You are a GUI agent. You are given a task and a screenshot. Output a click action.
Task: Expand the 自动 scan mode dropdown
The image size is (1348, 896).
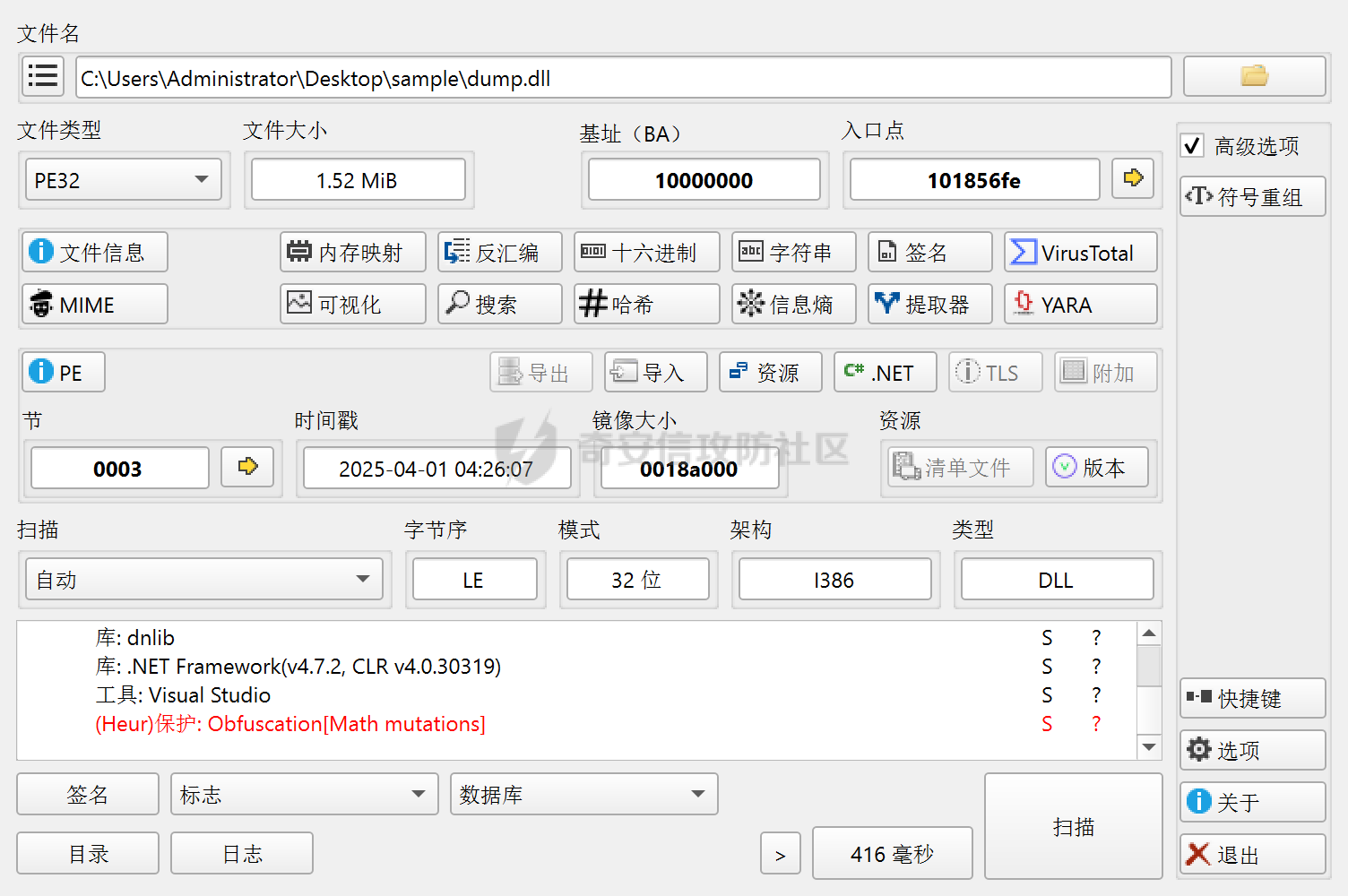(x=204, y=579)
